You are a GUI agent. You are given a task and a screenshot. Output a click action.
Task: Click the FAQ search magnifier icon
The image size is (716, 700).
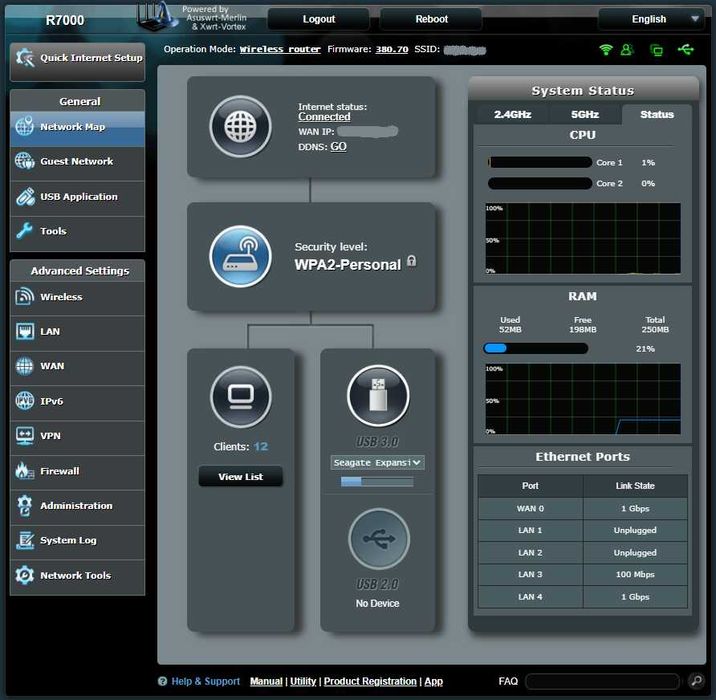coord(694,681)
